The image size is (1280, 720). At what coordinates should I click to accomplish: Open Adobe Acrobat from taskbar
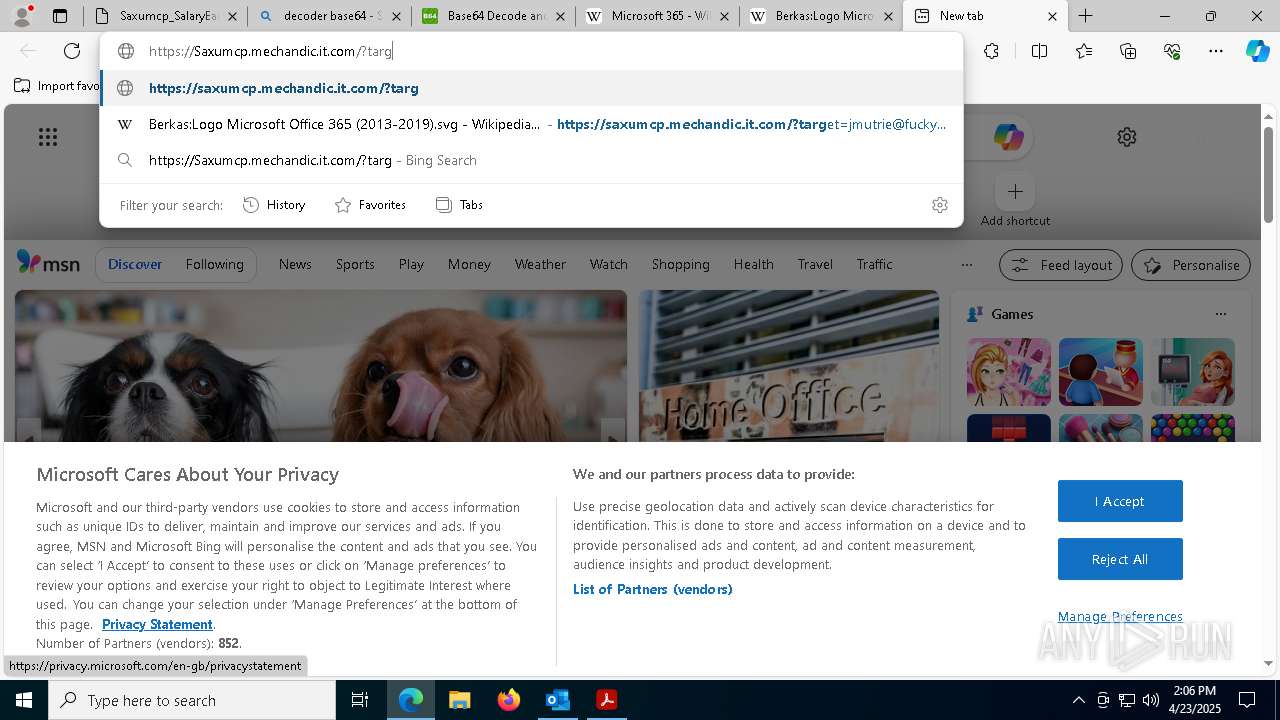(x=606, y=700)
